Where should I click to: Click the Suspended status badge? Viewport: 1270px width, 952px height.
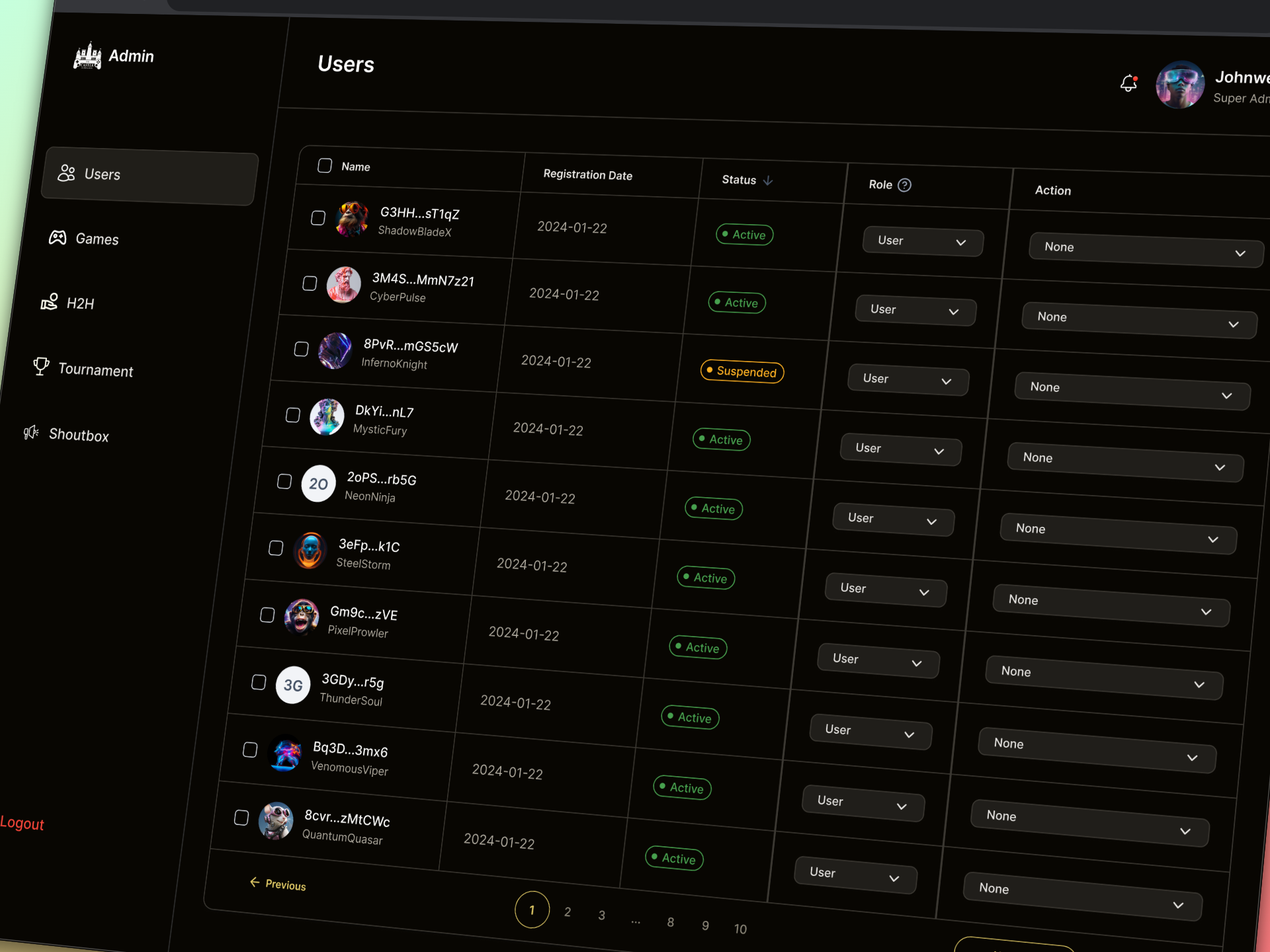(742, 372)
